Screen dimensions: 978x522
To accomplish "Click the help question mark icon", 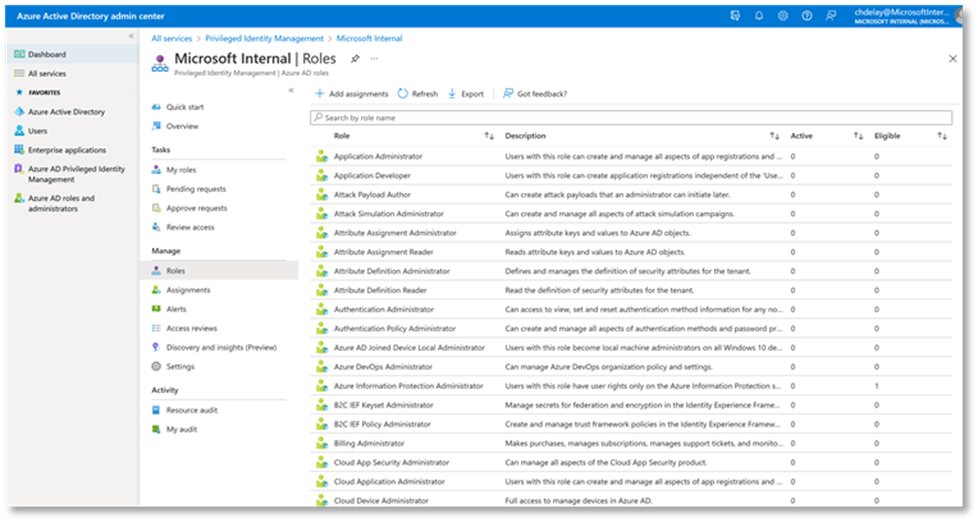I will point(806,16).
